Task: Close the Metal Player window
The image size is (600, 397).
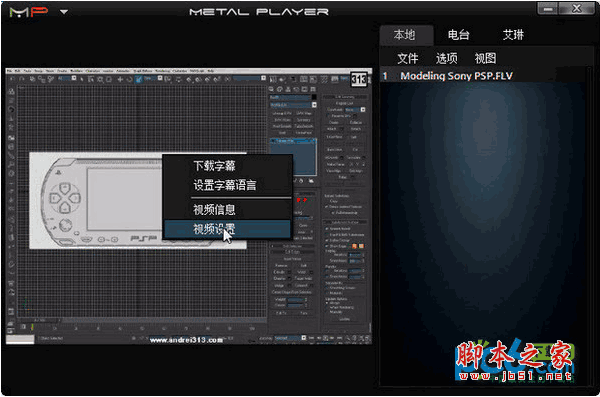Action: 577,8
